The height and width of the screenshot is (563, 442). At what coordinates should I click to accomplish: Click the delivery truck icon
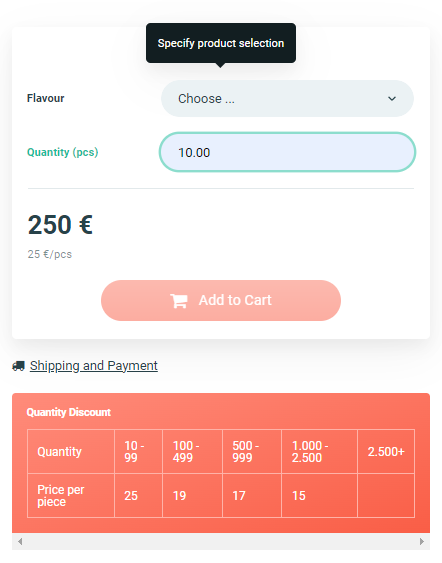[x=18, y=366]
